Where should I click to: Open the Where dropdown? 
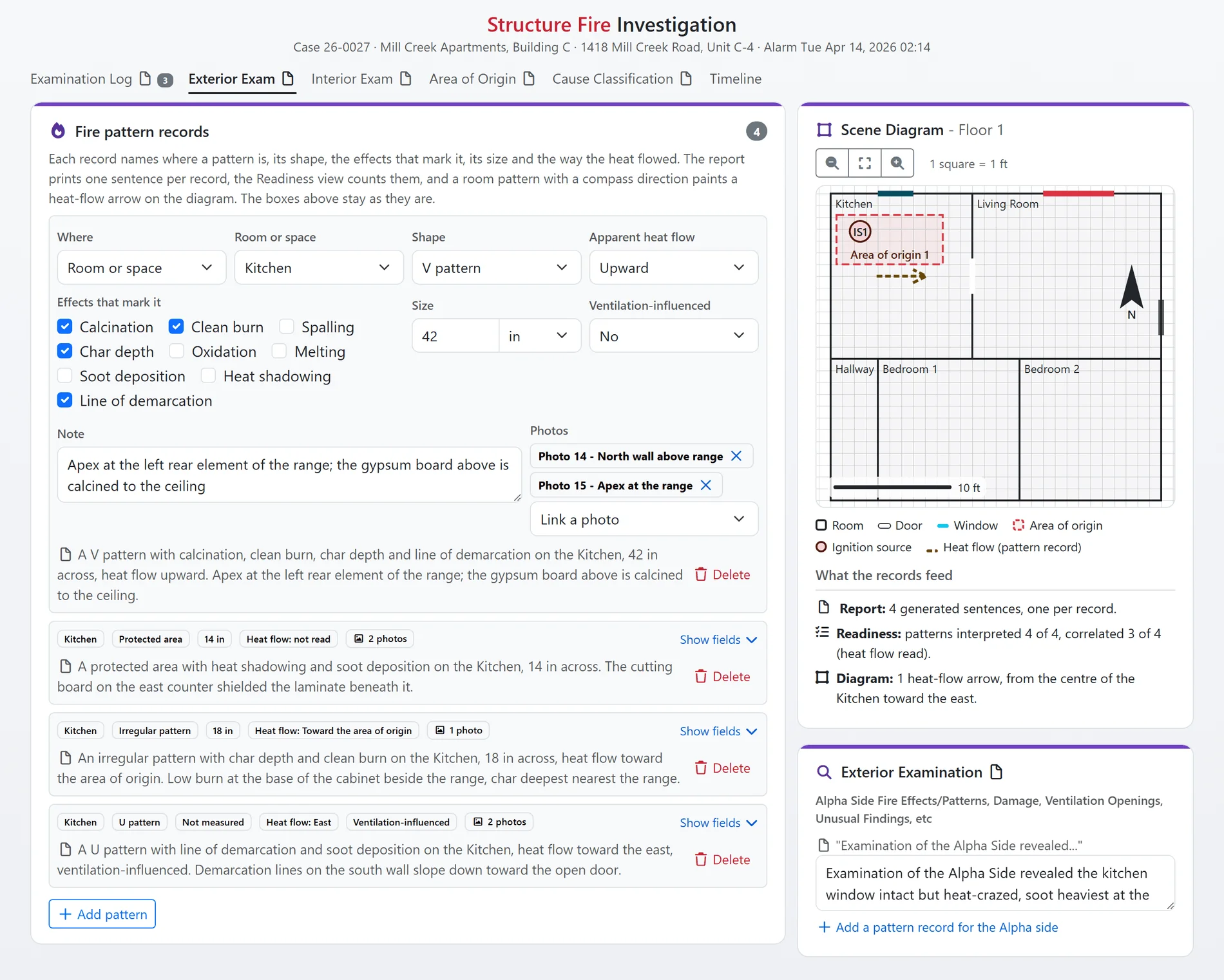tap(142, 267)
